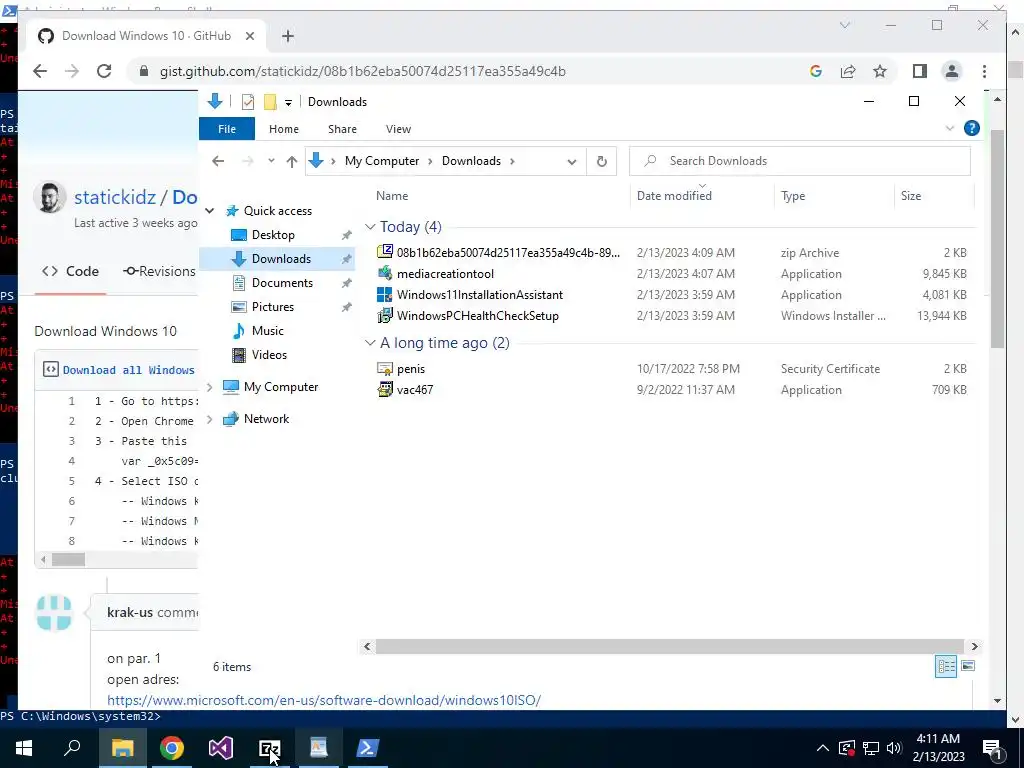The width and height of the screenshot is (1024, 768).
Task: Select Music in the navigation pane
Action: tap(267, 330)
